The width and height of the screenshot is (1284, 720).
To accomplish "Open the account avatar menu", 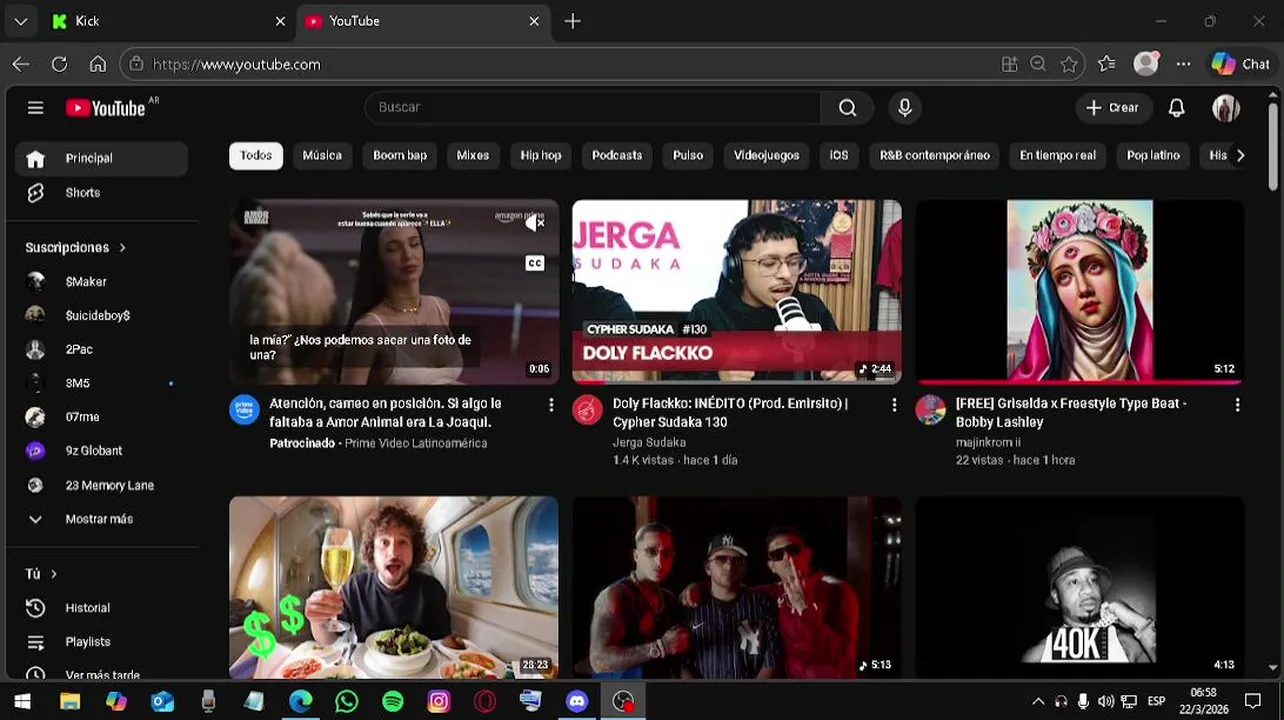I will click(1226, 108).
